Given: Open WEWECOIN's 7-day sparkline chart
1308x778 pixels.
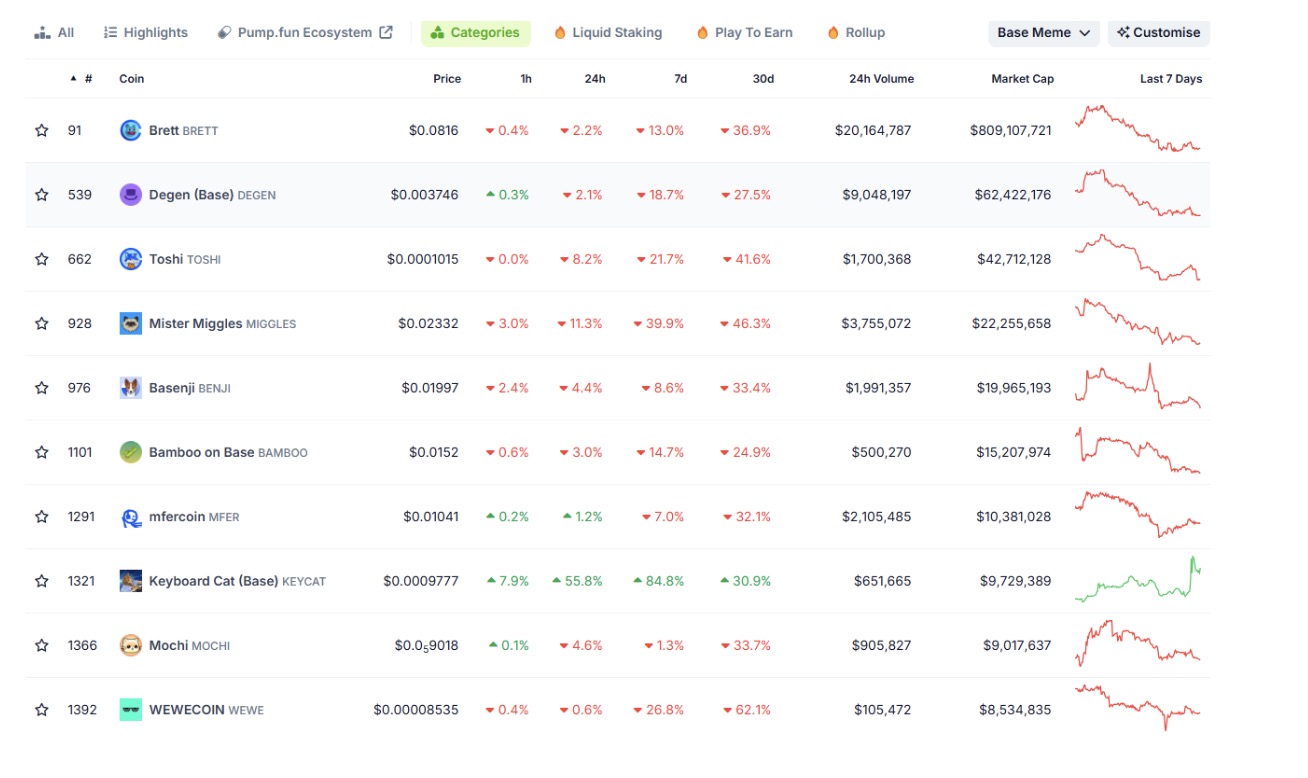Looking at the screenshot, I should pos(1138,708).
